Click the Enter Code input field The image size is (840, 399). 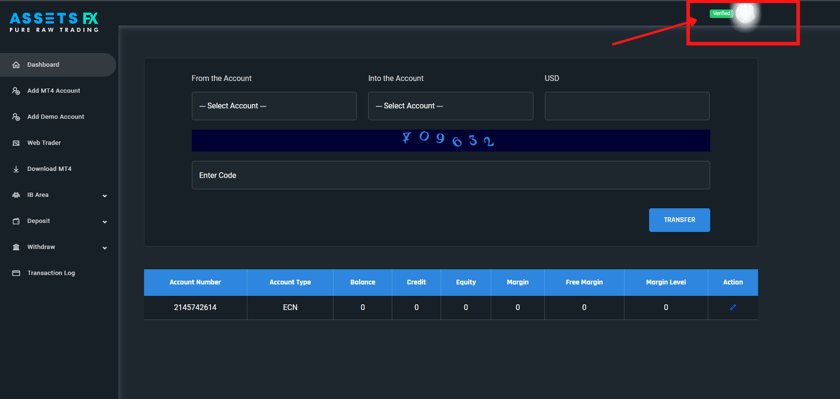click(451, 175)
